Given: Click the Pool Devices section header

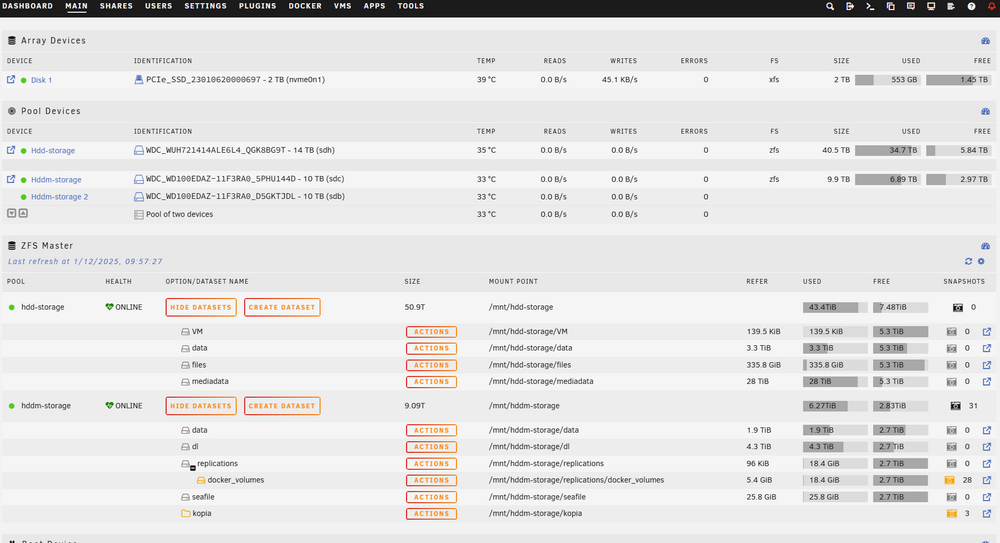Looking at the screenshot, I should (x=51, y=111).
